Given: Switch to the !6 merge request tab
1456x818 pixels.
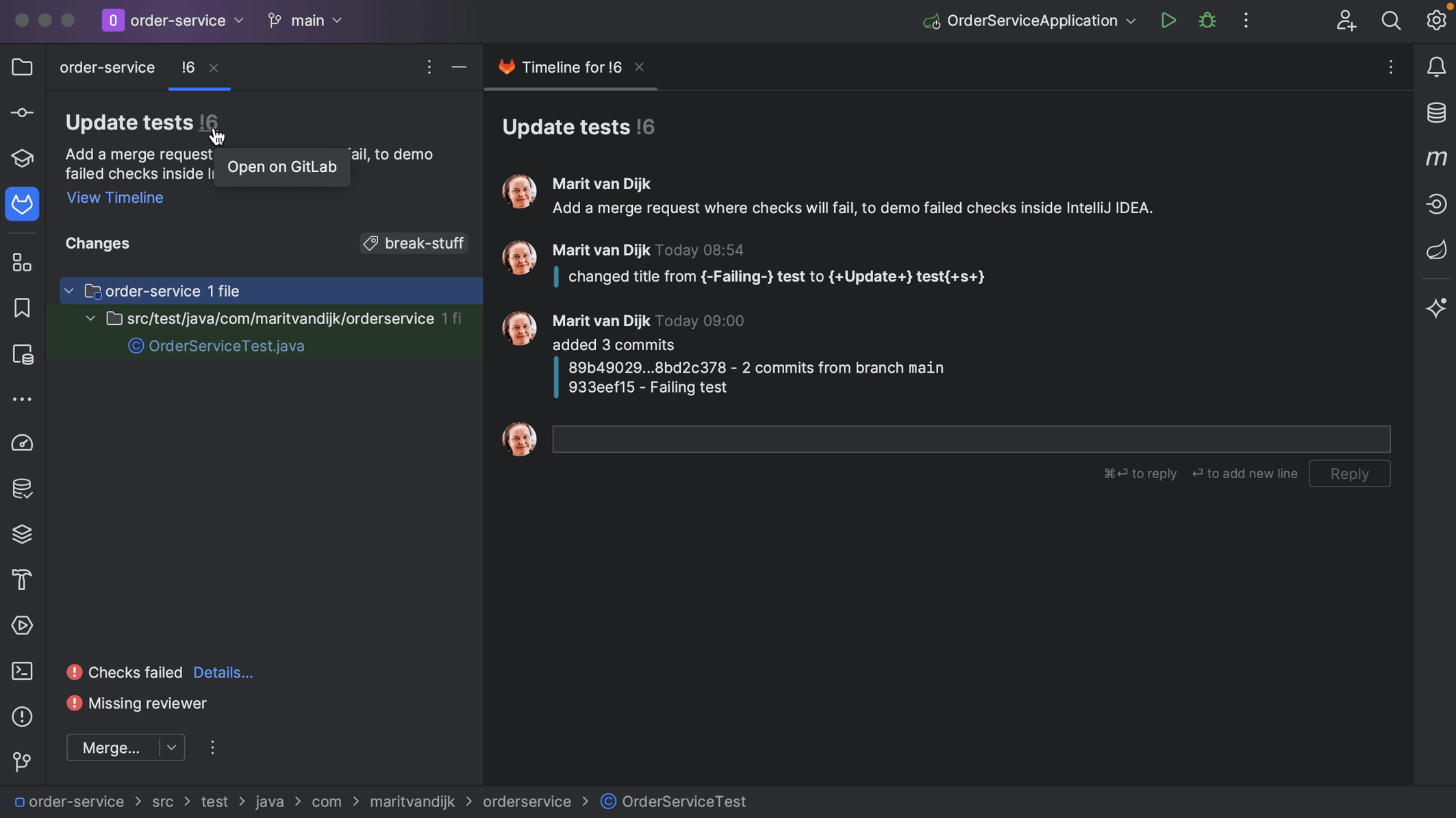Looking at the screenshot, I should click(187, 67).
